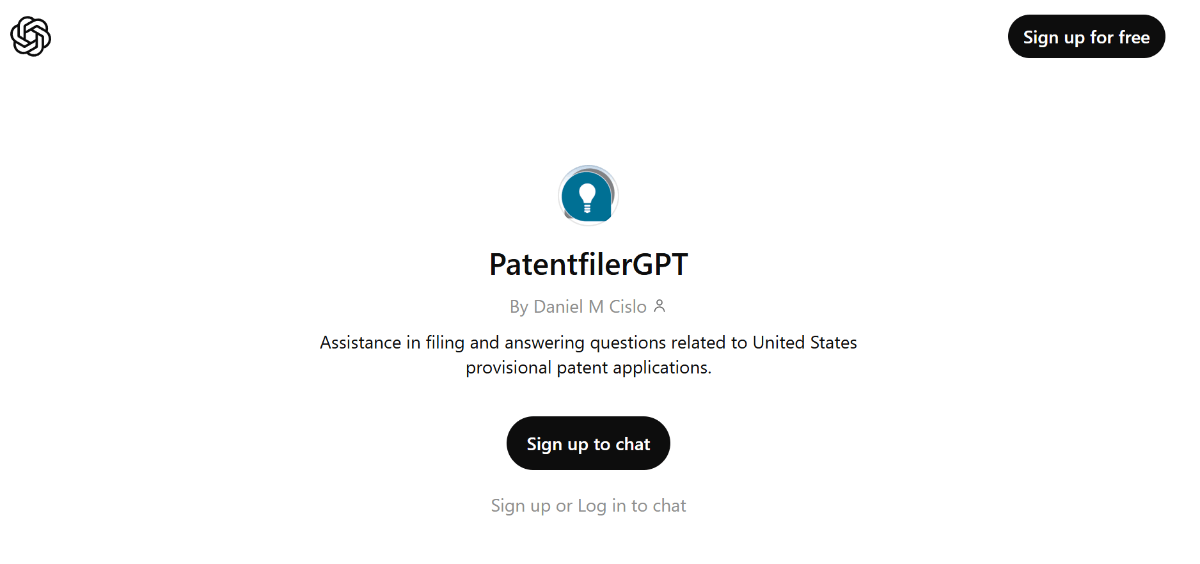
Task: Click the OpenAI logo in the corner
Action: coord(31,37)
